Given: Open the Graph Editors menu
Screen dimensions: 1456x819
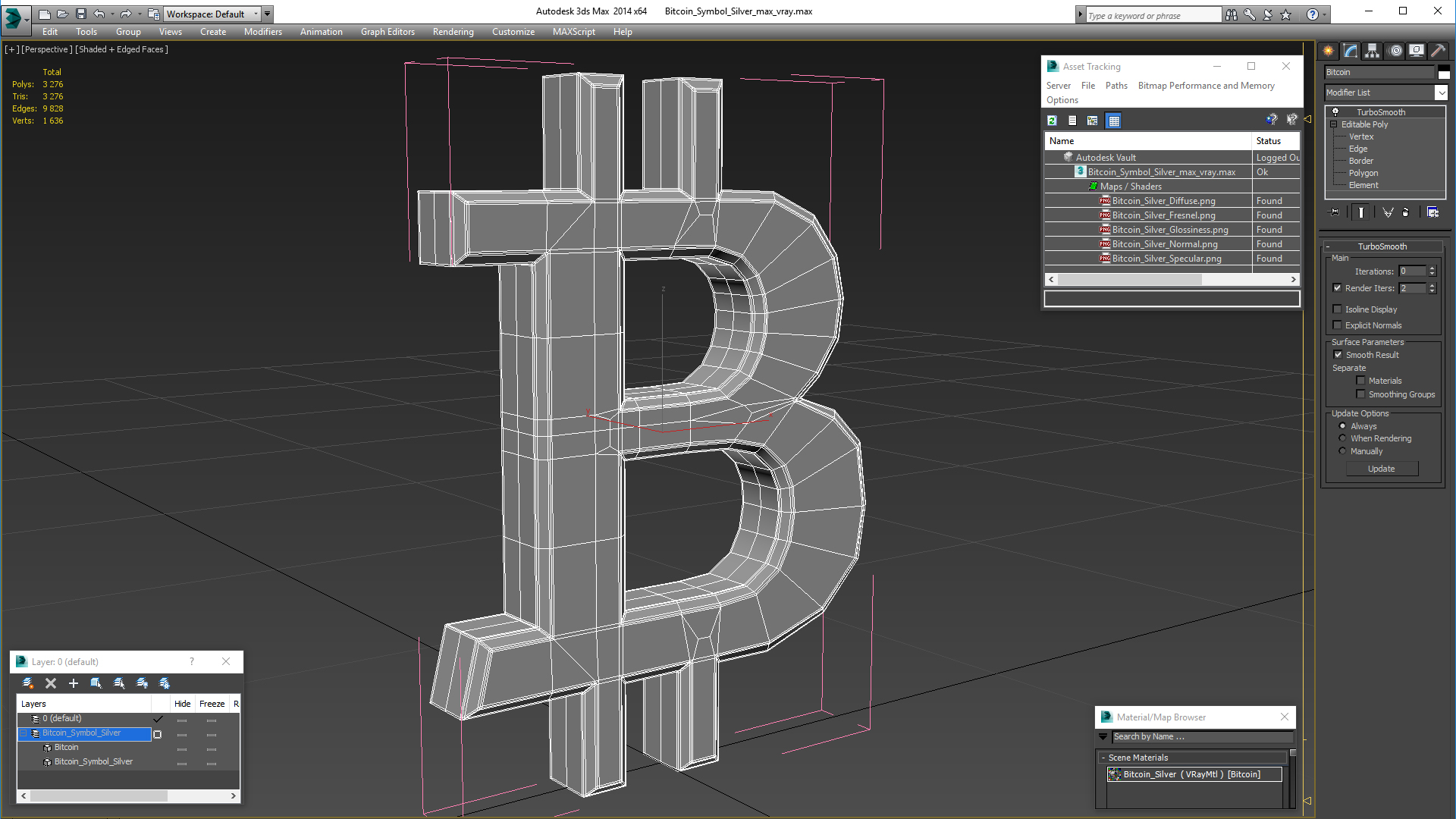Looking at the screenshot, I should coord(388,32).
